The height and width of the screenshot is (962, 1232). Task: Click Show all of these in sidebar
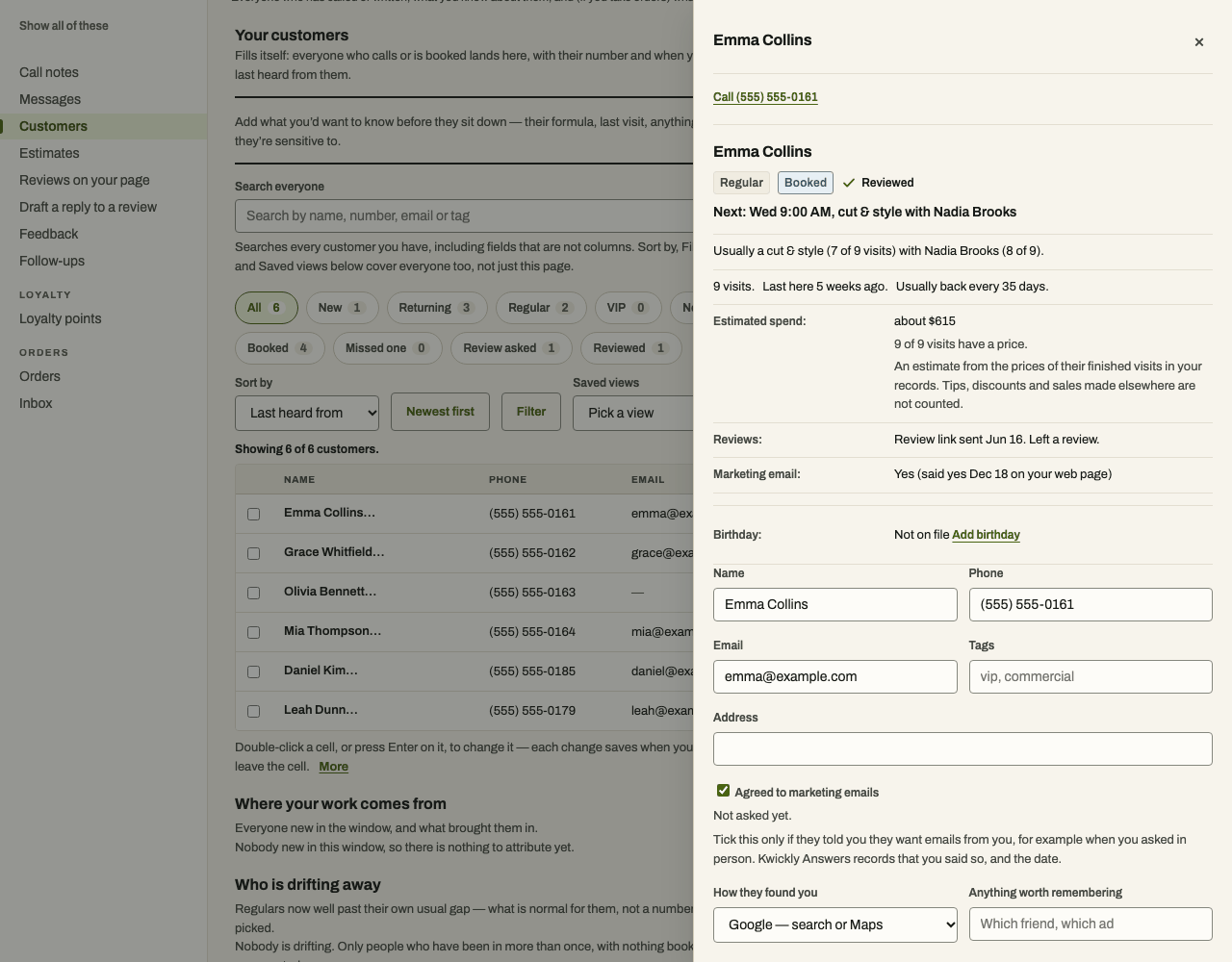coord(64,26)
